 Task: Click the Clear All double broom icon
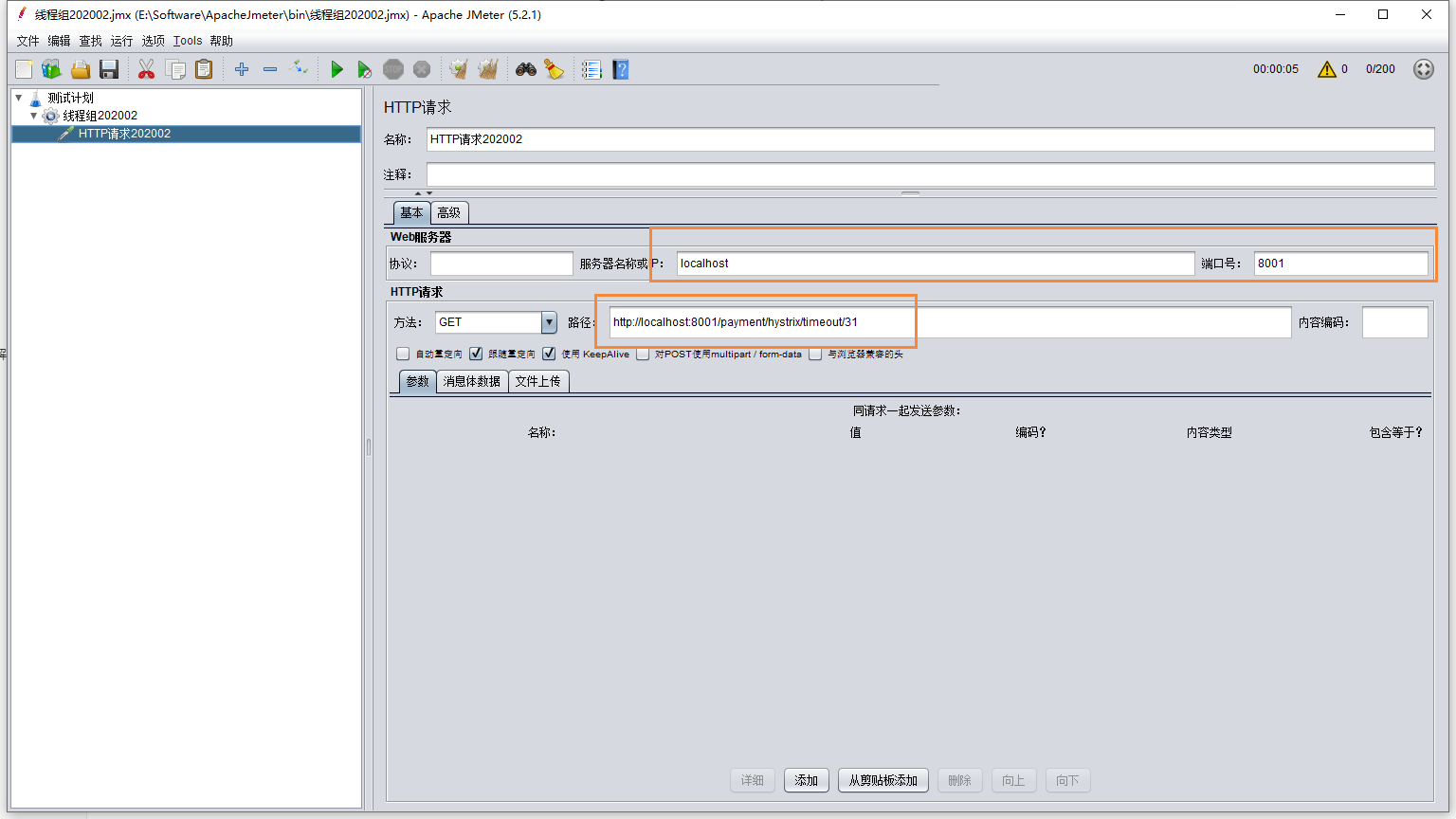pos(488,69)
